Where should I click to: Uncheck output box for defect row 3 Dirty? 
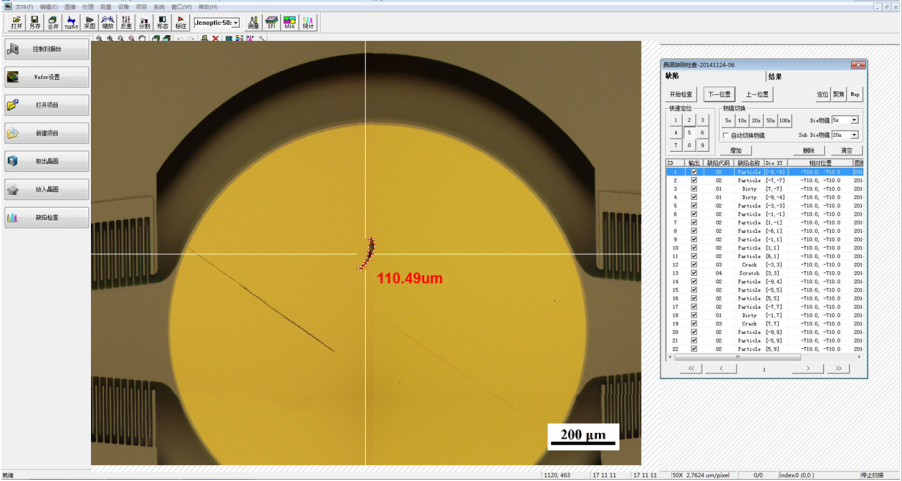click(x=694, y=189)
